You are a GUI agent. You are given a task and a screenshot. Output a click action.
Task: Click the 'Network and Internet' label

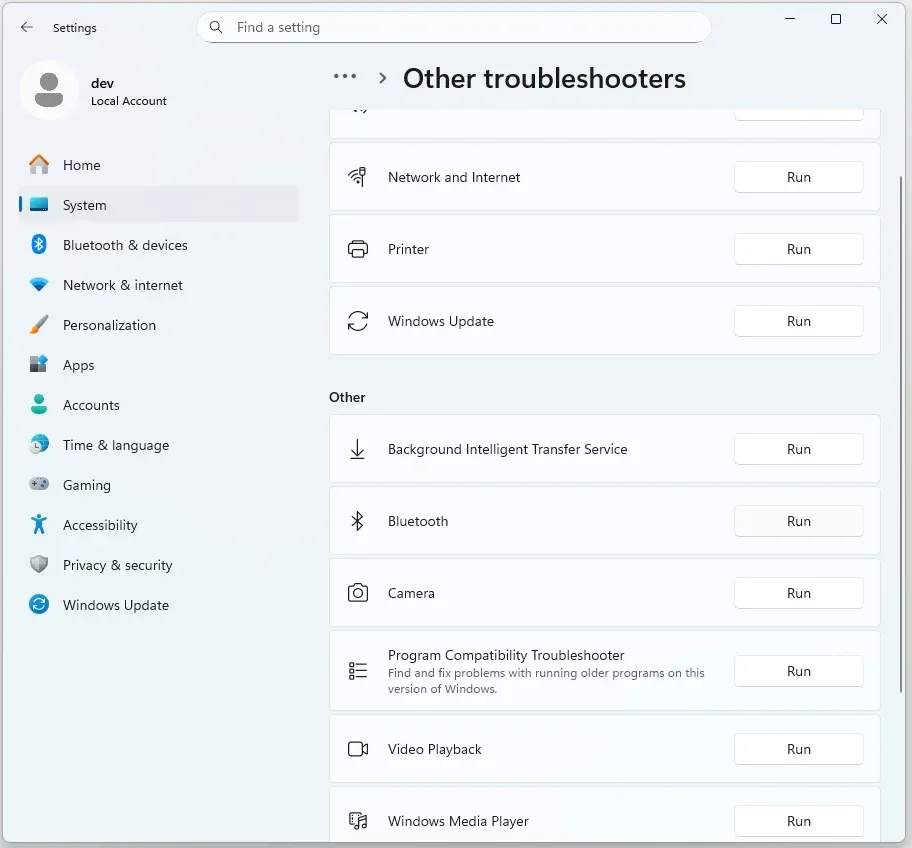pos(454,177)
